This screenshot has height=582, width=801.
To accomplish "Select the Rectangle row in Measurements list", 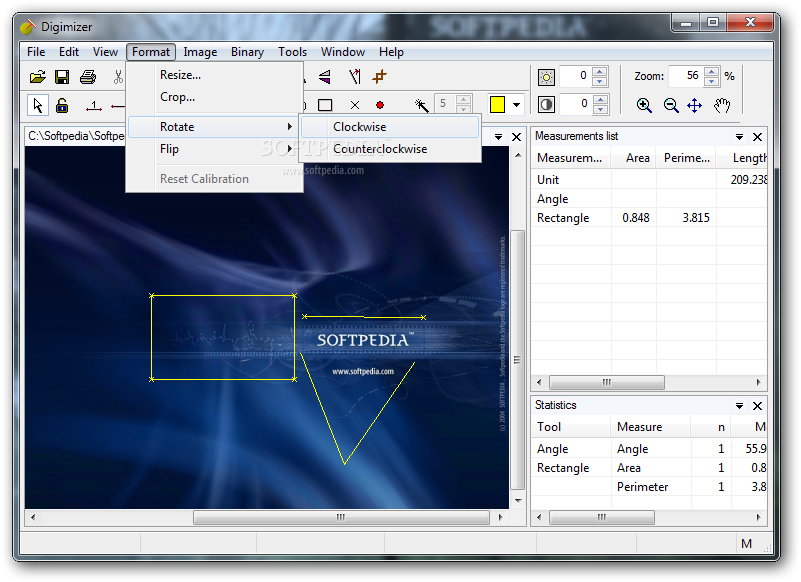I will click(x=649, y=218).
